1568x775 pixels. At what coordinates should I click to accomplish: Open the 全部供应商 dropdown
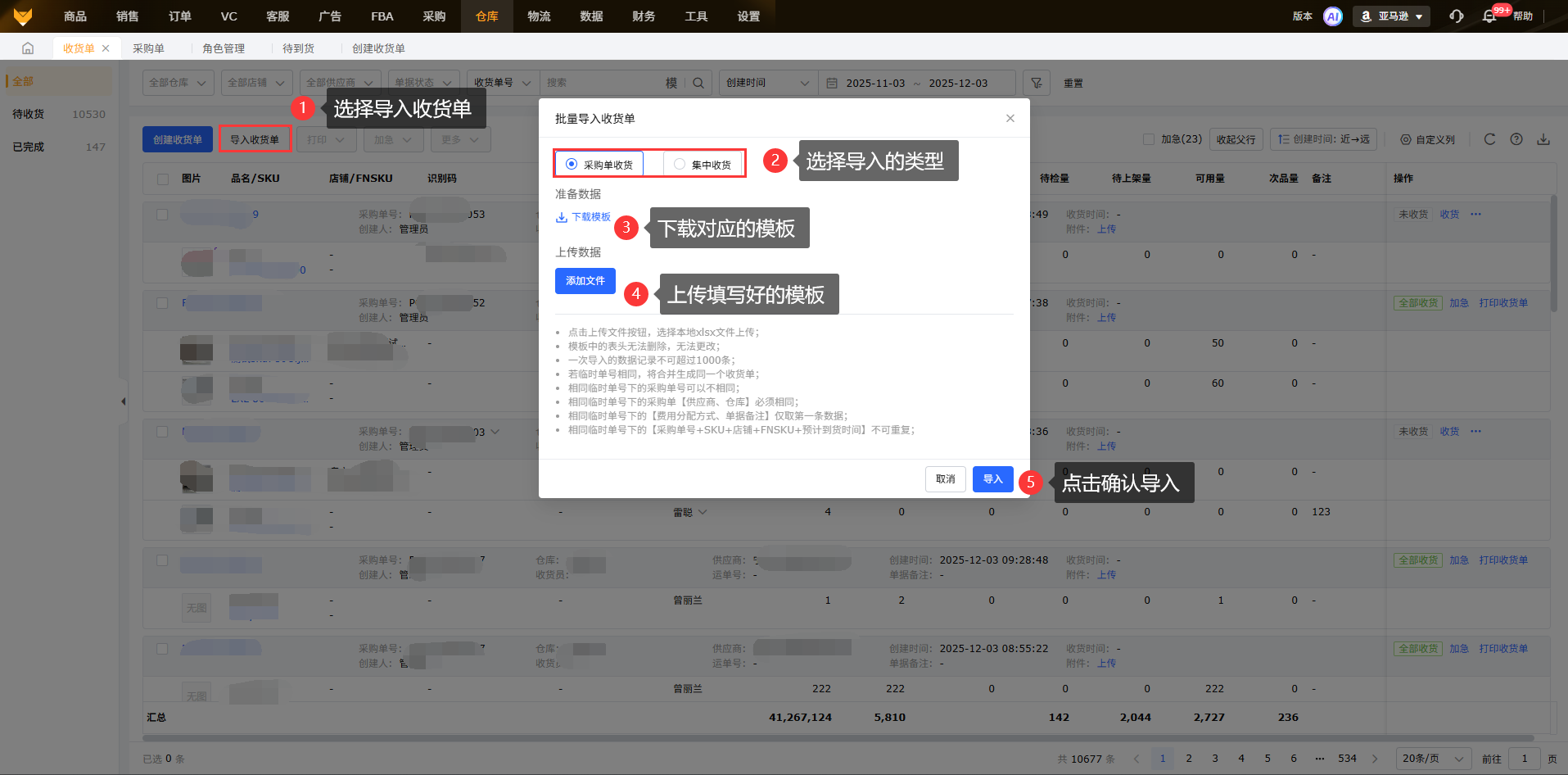coord(340,83)
